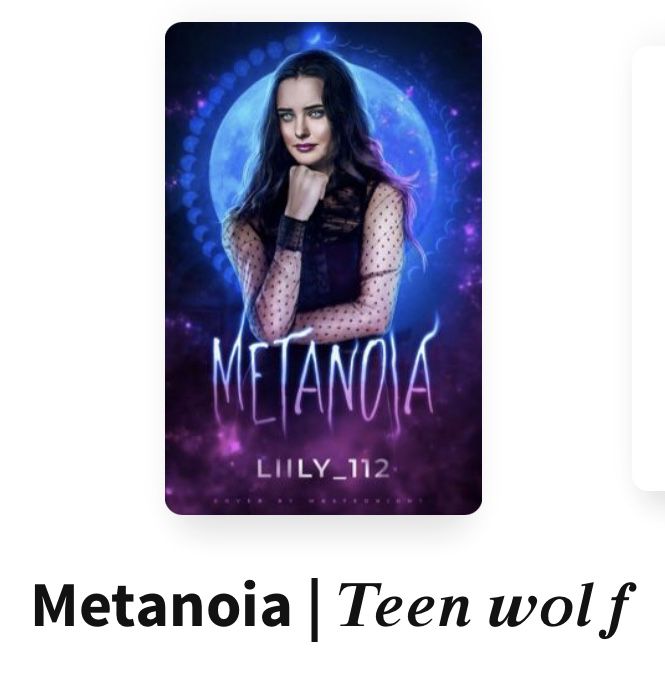Click the bold "Metanoia" story title
This screenshot has width=665, height=680.
click(x=161, y=605)
